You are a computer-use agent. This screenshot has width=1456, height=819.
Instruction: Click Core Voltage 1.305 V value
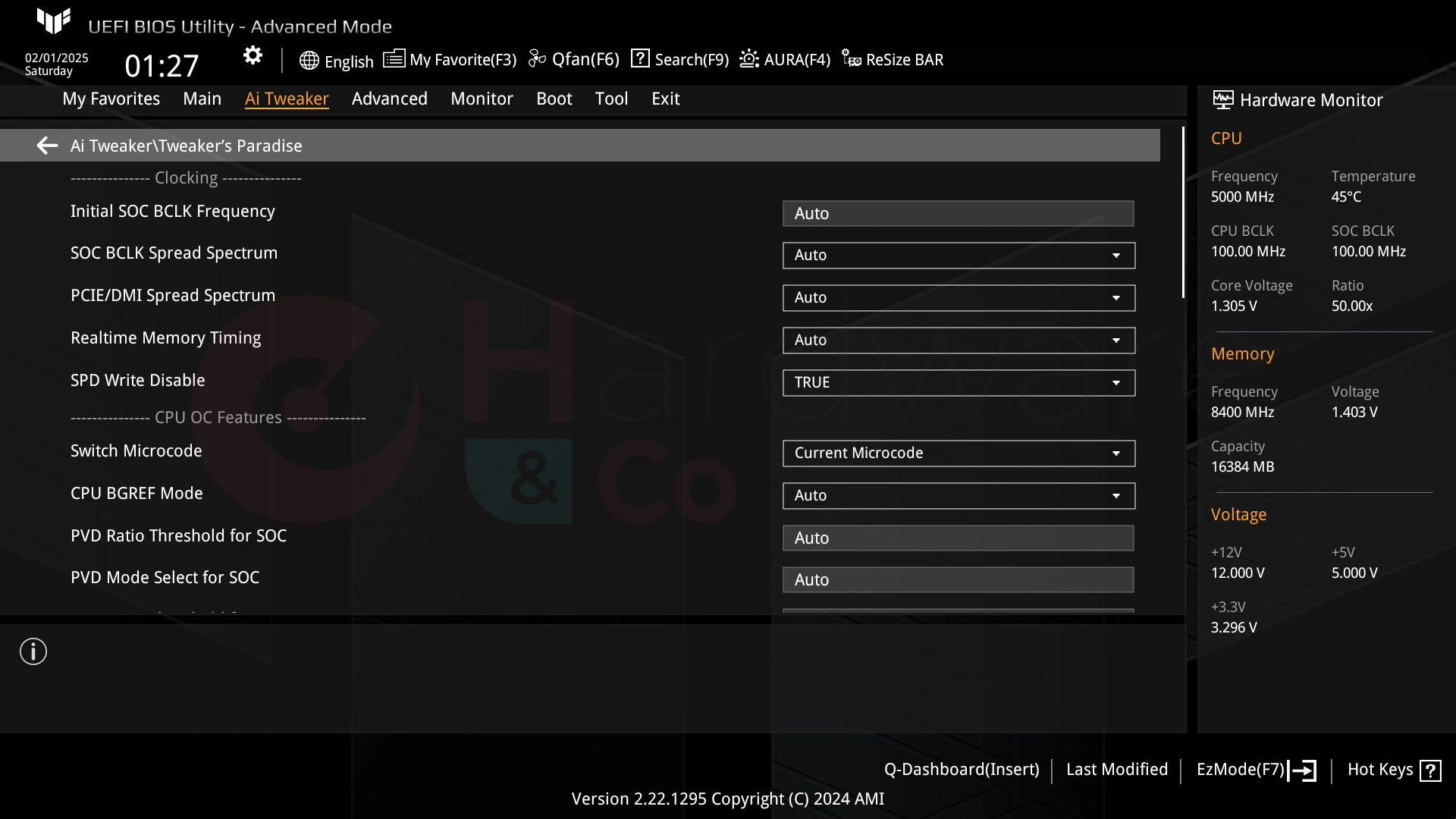pyautogui.click(x=1234, y=306)
